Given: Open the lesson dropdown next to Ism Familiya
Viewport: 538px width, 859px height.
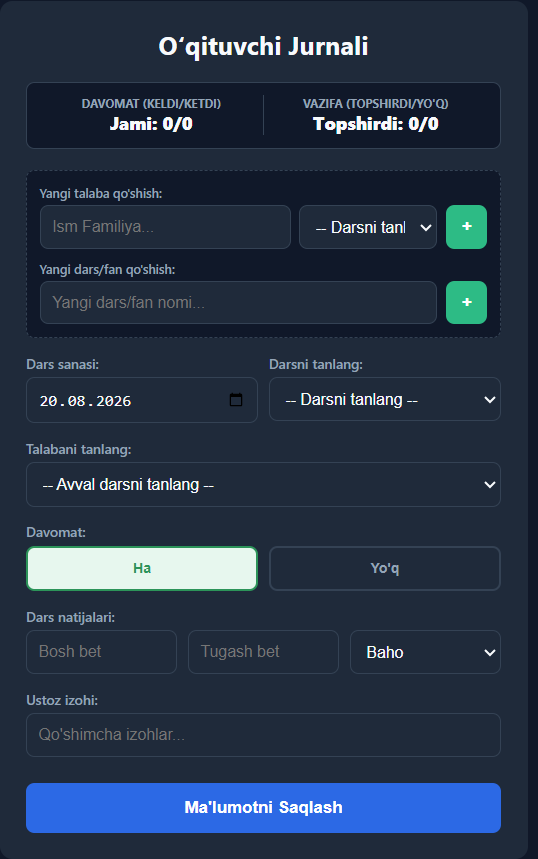Looking at the screenshot, I should coord(368,227).
